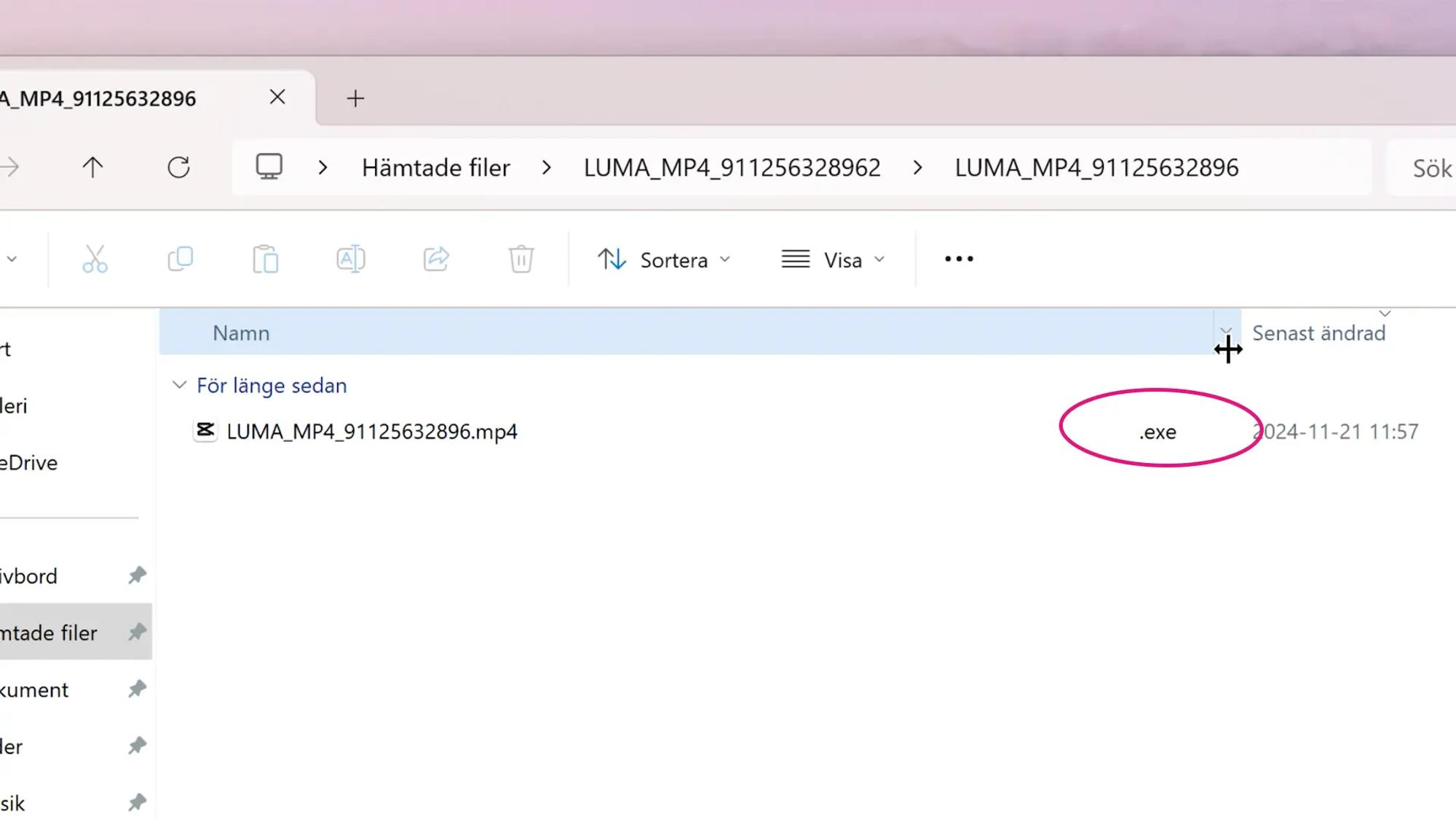Go to LUMA_MP4_911256328962 breadcrumb folder

click(x=732, y=168)
